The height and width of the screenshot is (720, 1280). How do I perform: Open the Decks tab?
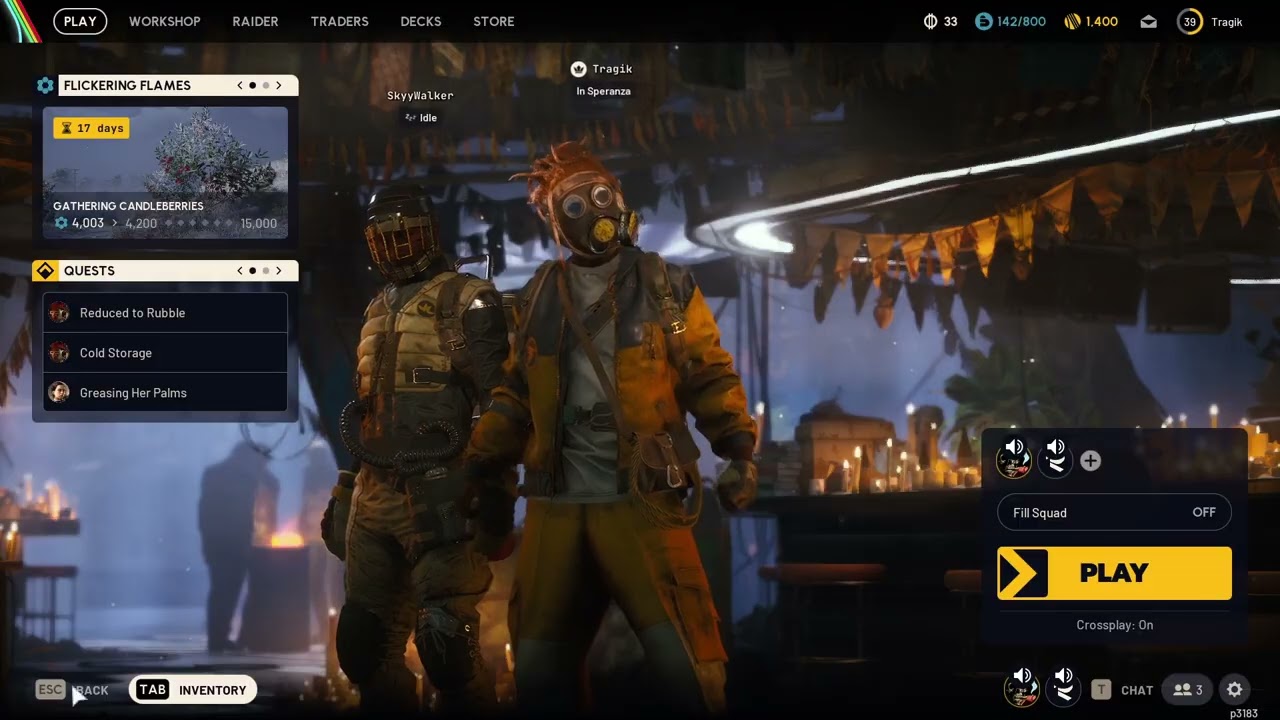click(x=421, y=21)
